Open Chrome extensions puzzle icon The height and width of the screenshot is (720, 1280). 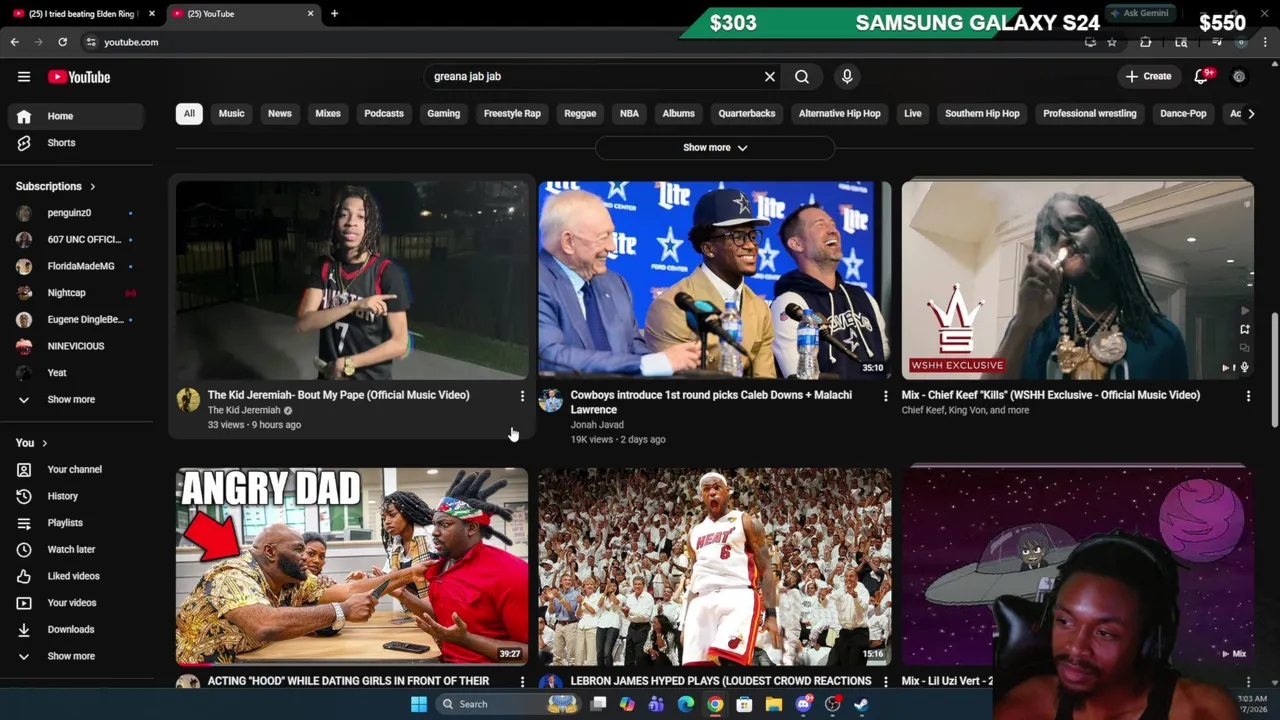click(1146, 42)
